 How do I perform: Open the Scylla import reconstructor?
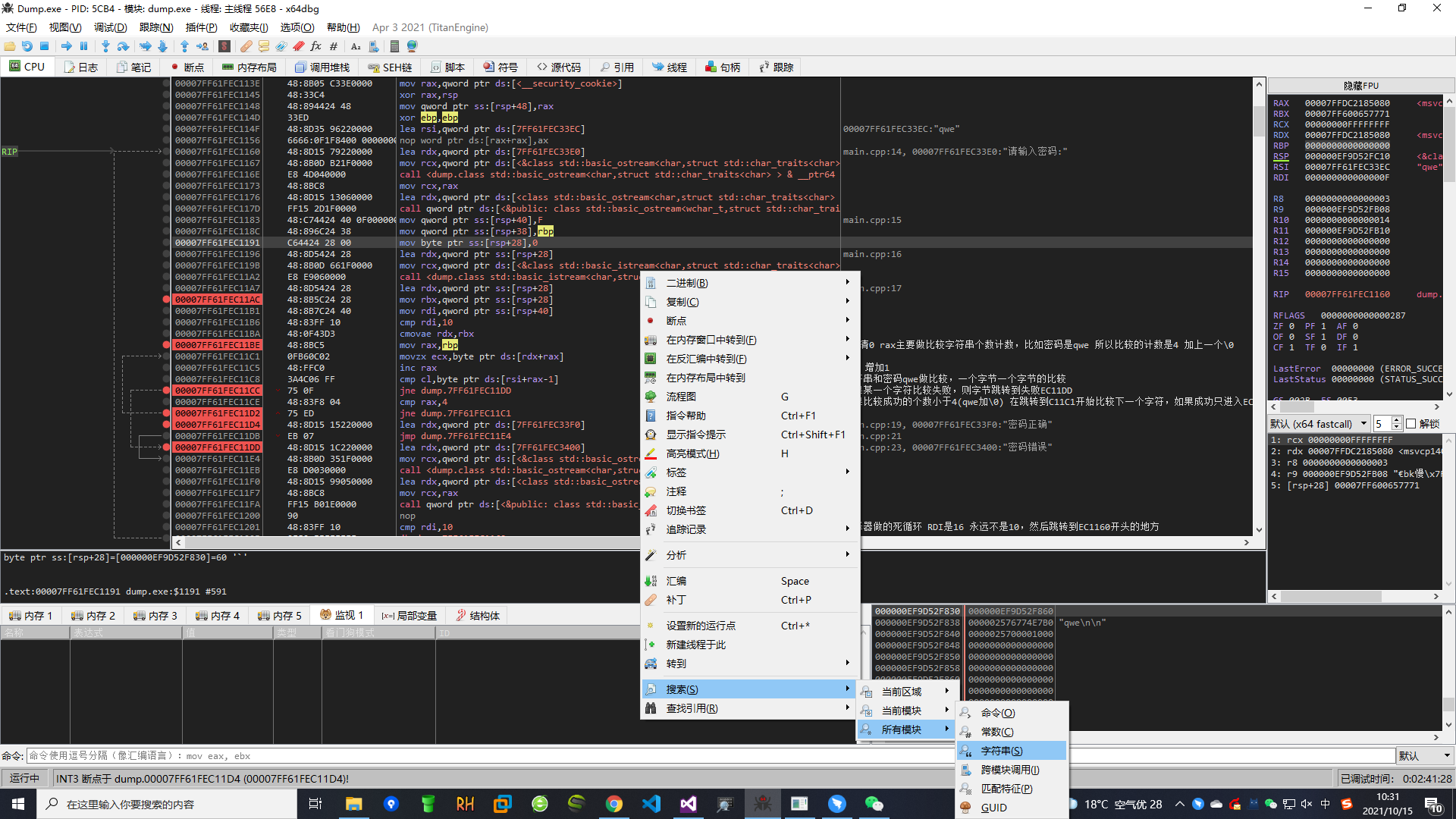tap(224, 46)
